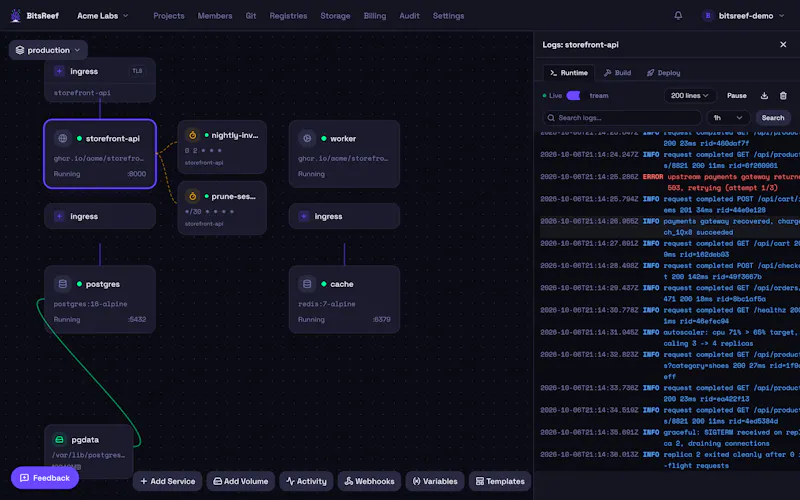Select the worker service node
The width and height of the screenshot is (800, 500).
click(x=344, y=154)
